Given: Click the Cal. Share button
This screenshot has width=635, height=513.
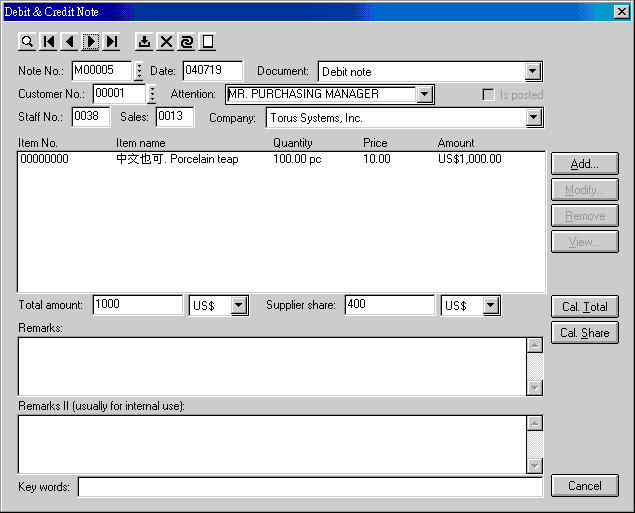Looking at the screenshot, I should 584,332.
